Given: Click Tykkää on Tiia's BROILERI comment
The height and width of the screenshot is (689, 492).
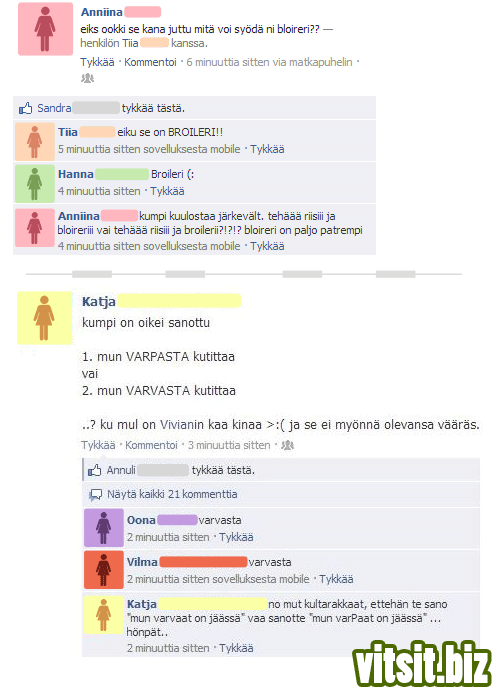Looking at the screenshot, I should point(267,149).
